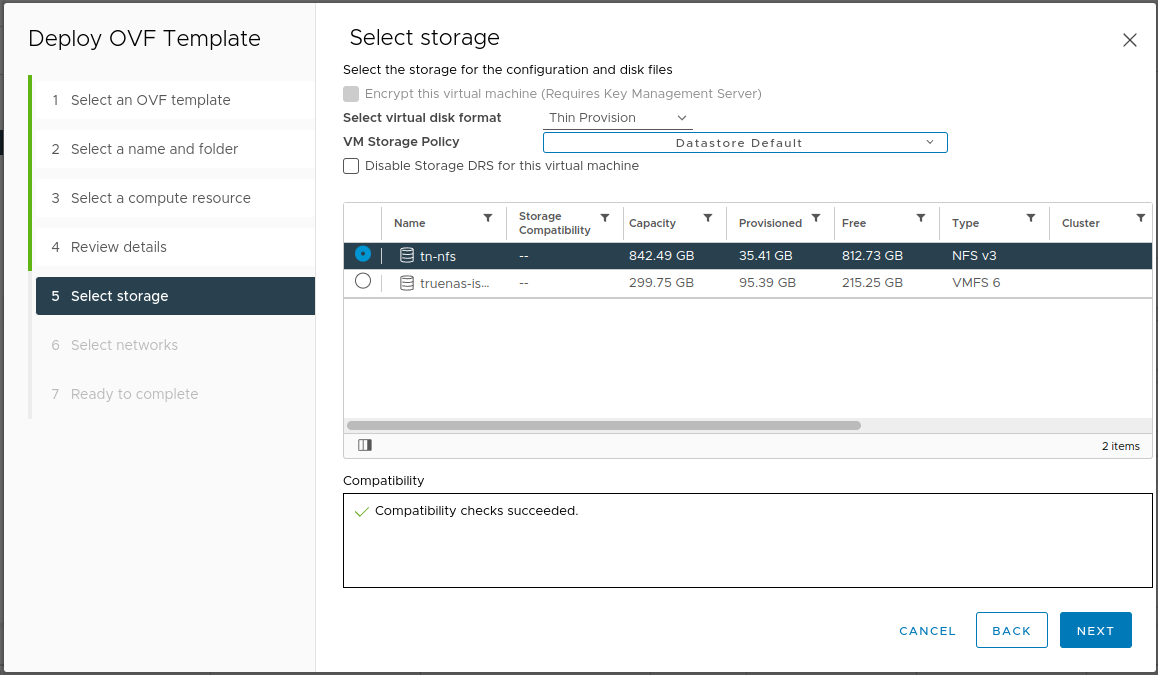Viewport: 1158px width, 675px height.
Task: Open the column chooser icon below table
Action: pos(364,445)
